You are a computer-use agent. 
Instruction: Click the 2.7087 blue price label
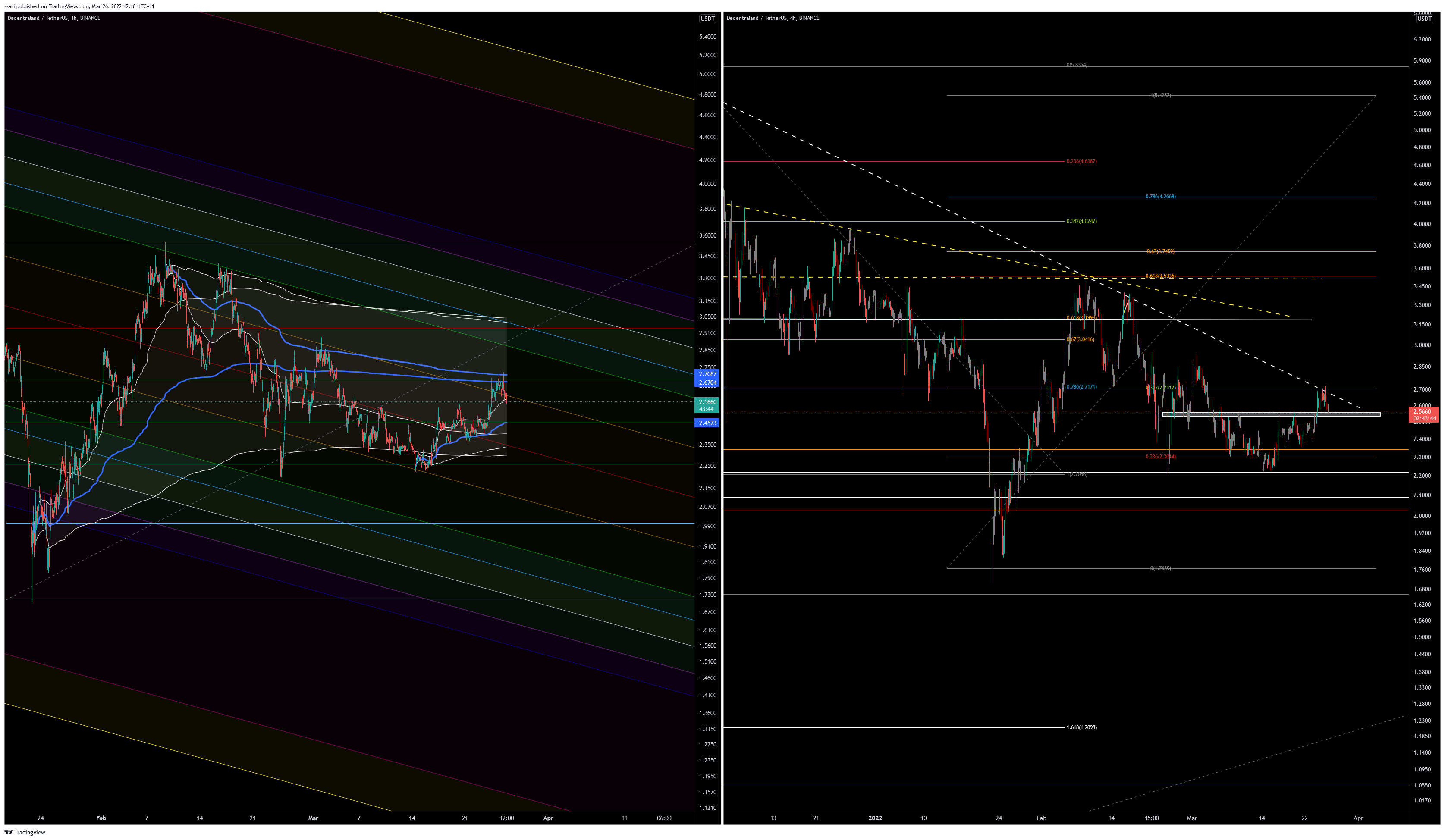tap(707, 374)
